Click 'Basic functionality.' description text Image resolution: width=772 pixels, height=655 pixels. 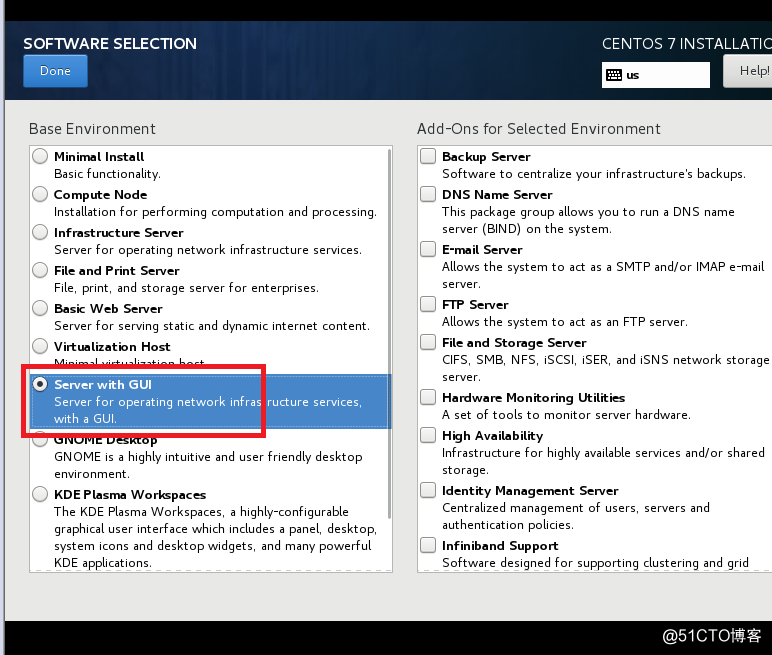(107, 174)
